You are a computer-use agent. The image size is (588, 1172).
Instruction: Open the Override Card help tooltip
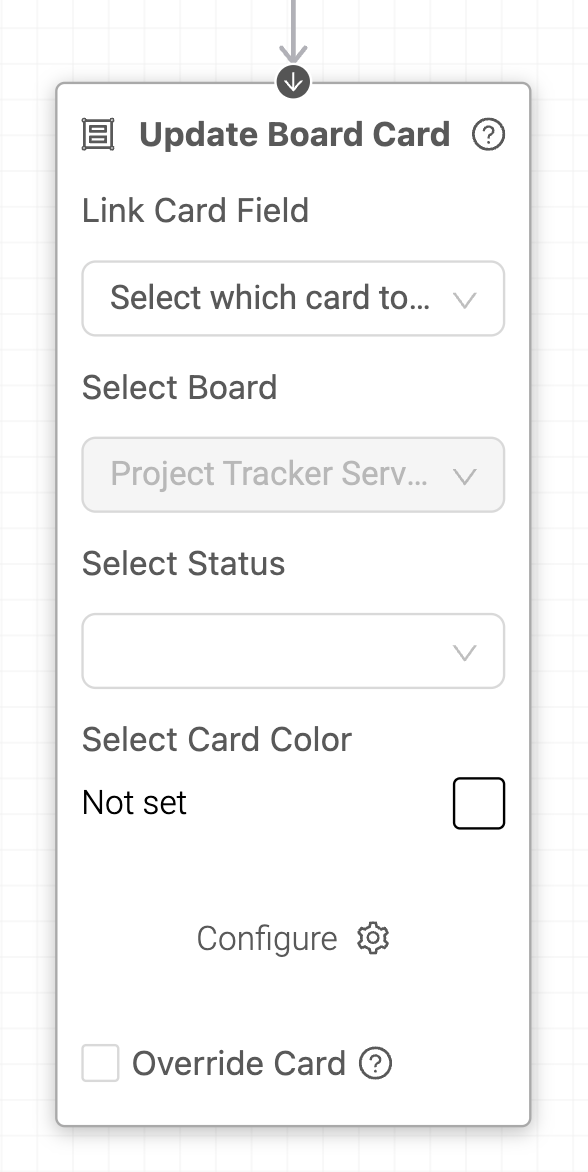pyautogui.click(x=376, y=1063)
